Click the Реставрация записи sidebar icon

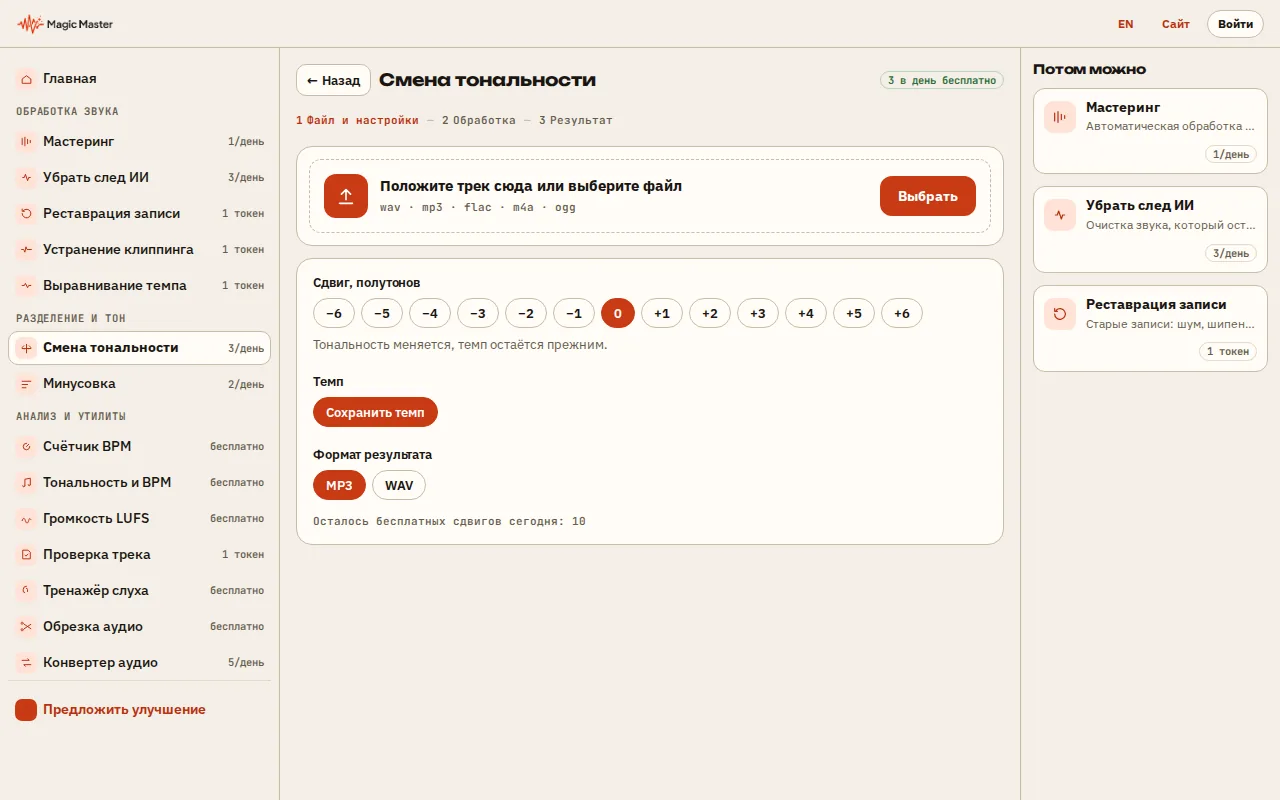click(x=26, y=214)
